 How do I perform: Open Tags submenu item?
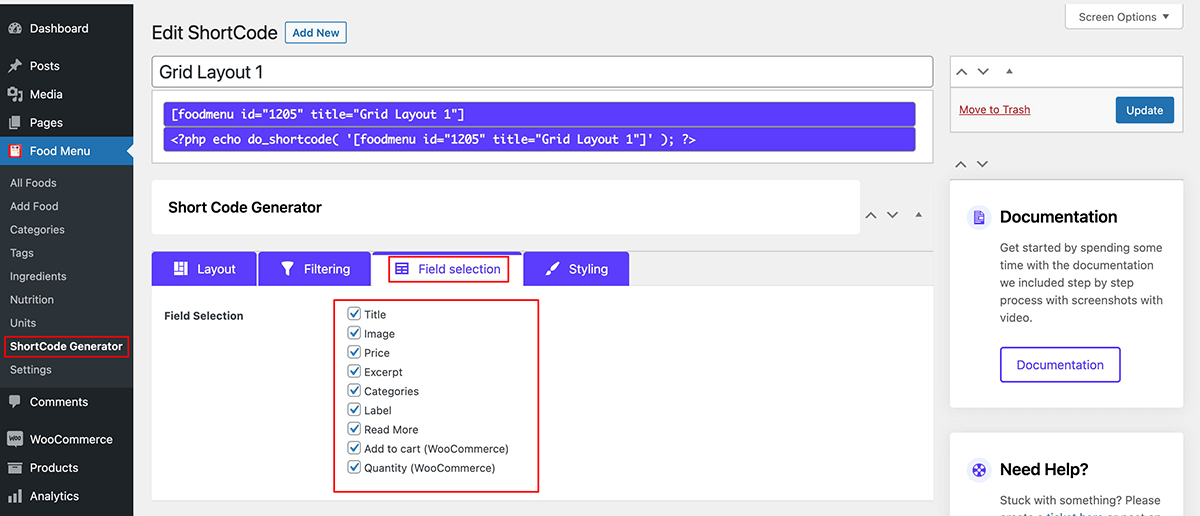22,253
